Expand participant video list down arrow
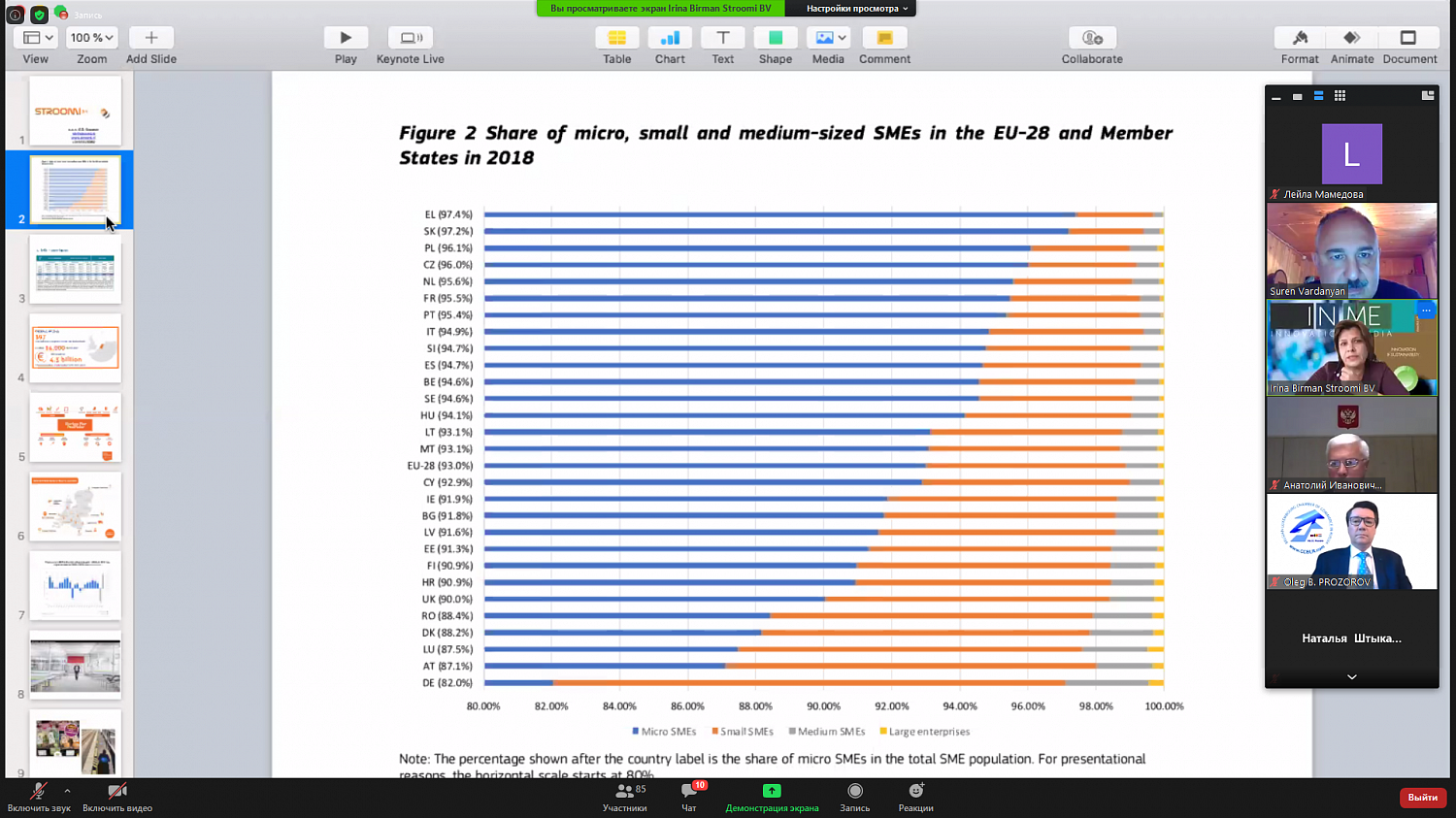1456x818 pixels. [1351, 676]
